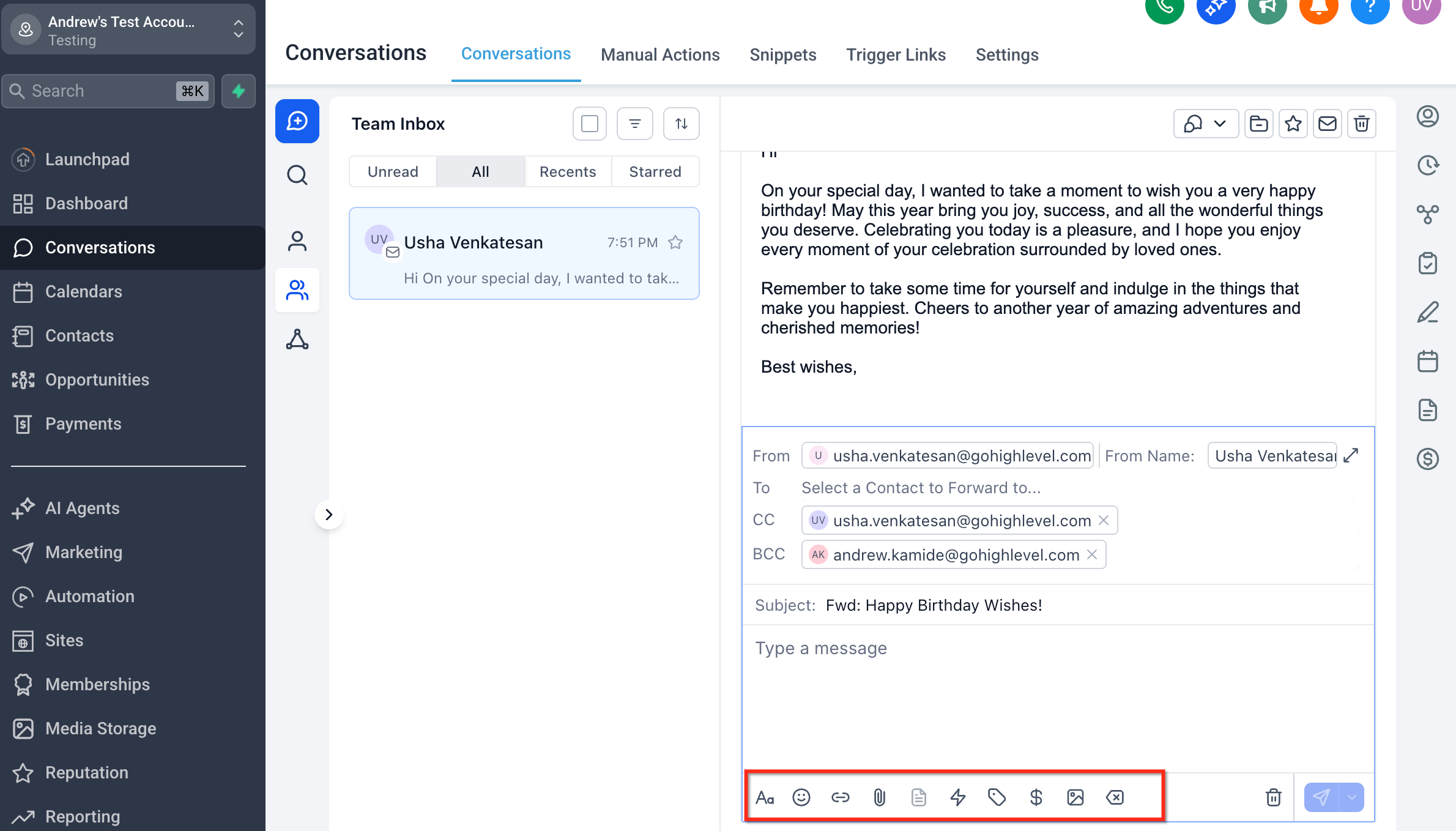The width and height of the screenshot is (1456, 831).
Task: Click the insert image icon in composer
Action: [x=1075, y=797]
